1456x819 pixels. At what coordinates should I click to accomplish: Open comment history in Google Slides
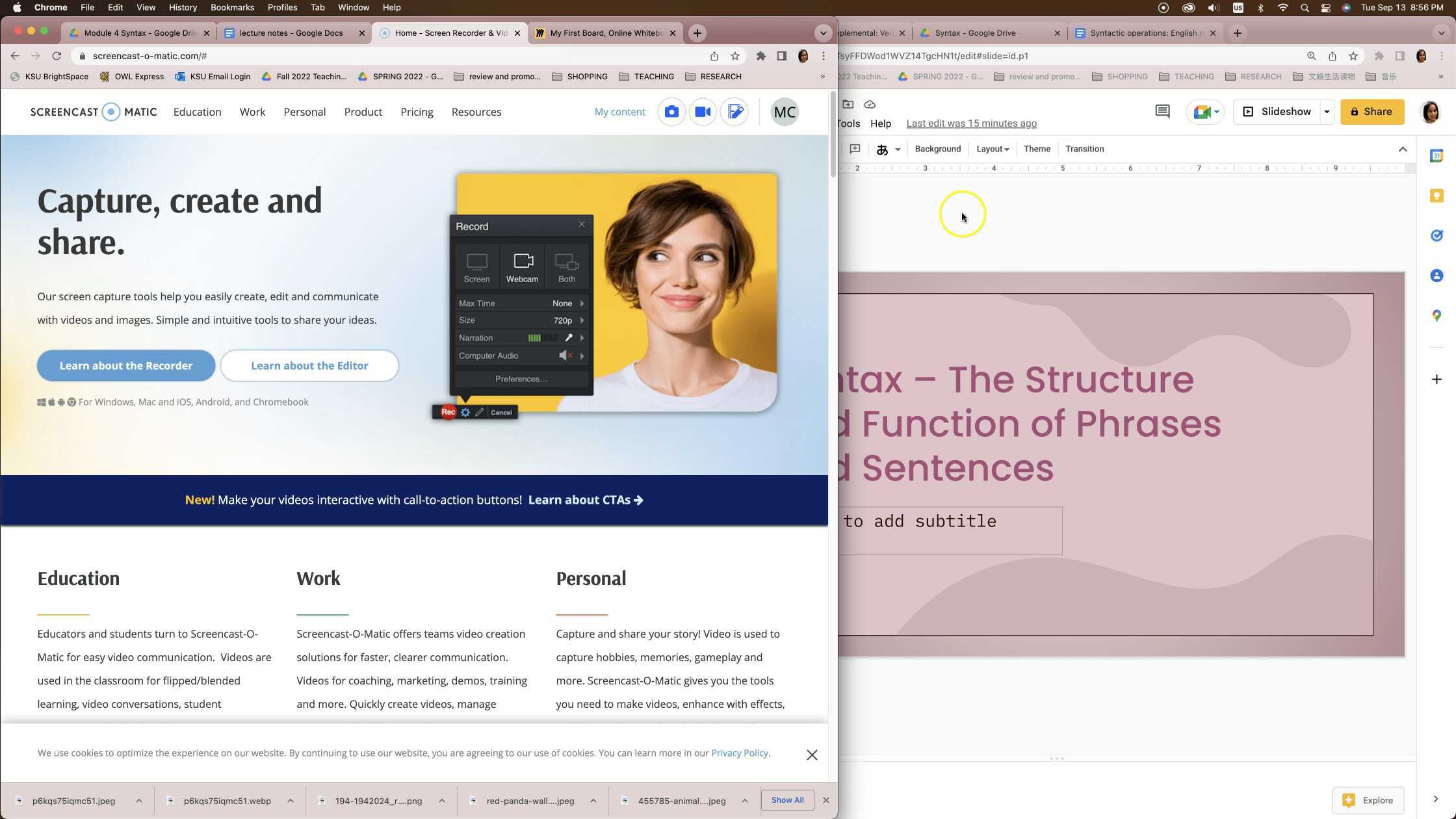1162,111
